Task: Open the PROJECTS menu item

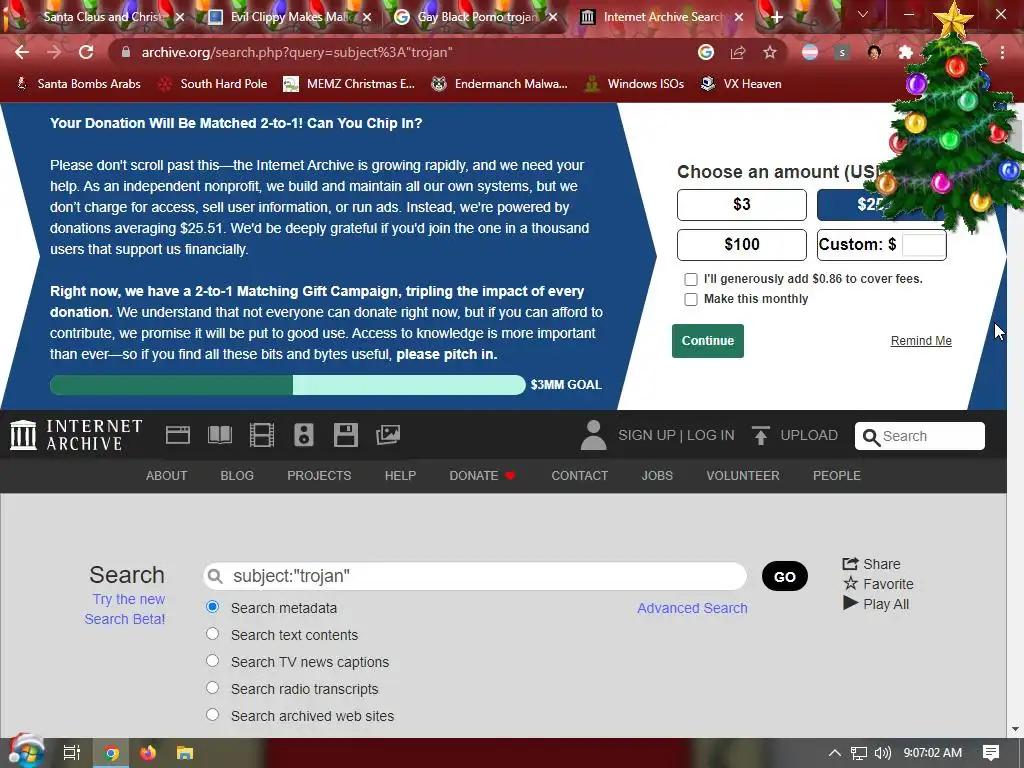Action: (x=319, y=475)
